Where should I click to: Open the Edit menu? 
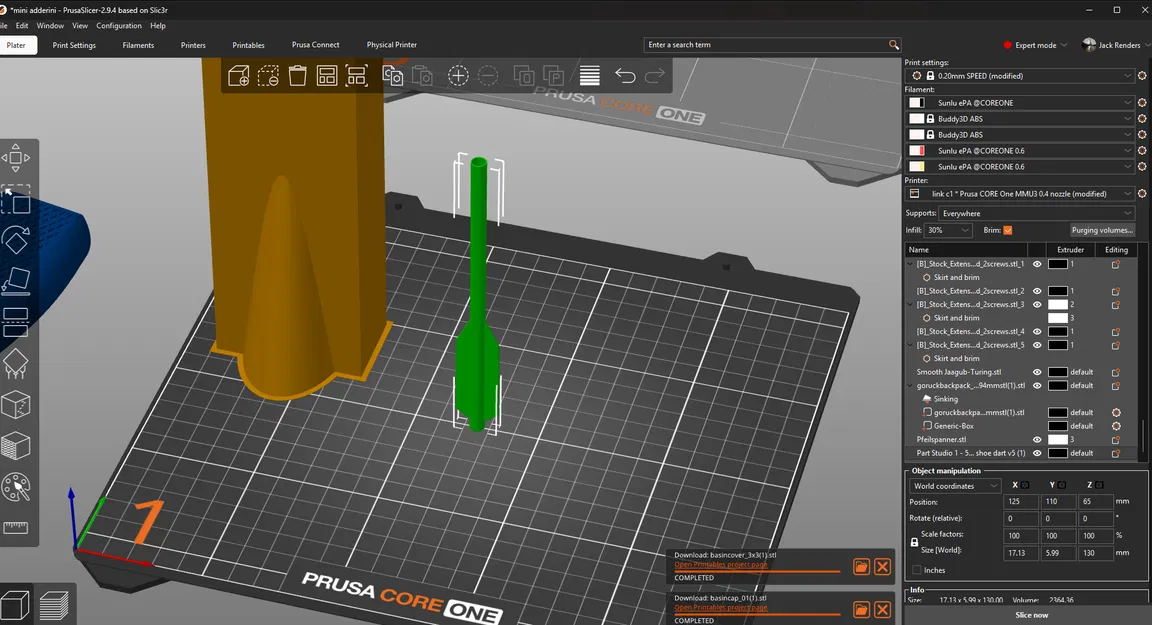click(x=22, y=26)
